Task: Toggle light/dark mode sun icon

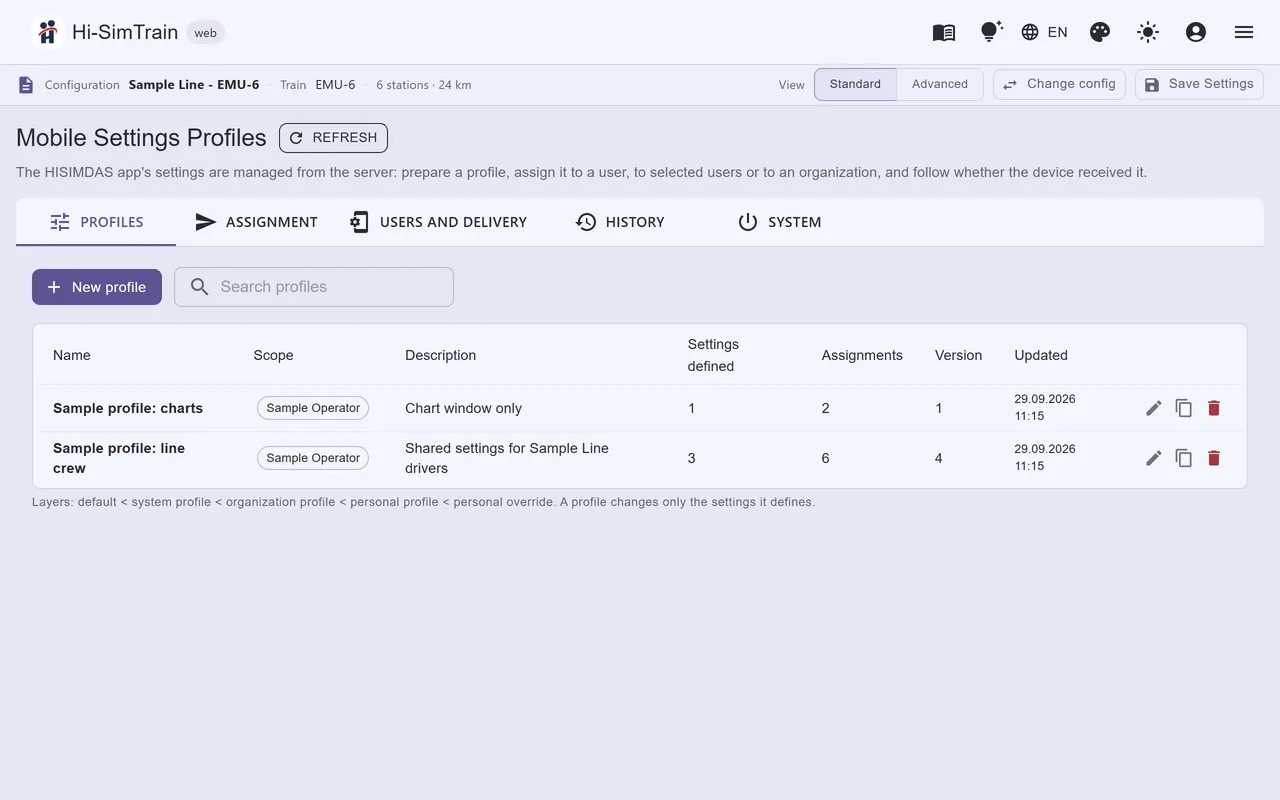Action: pyautogui.click(x=1148, y=32)
